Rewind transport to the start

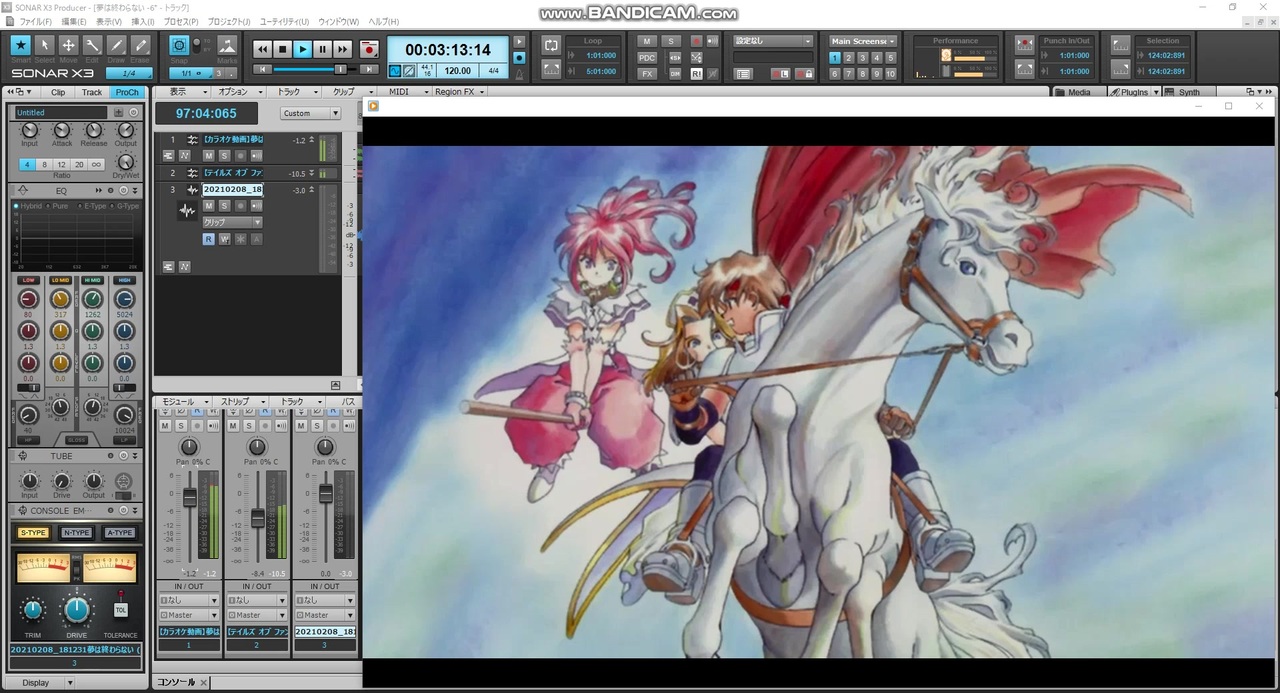pyautogui.click(x=262, y=48)
